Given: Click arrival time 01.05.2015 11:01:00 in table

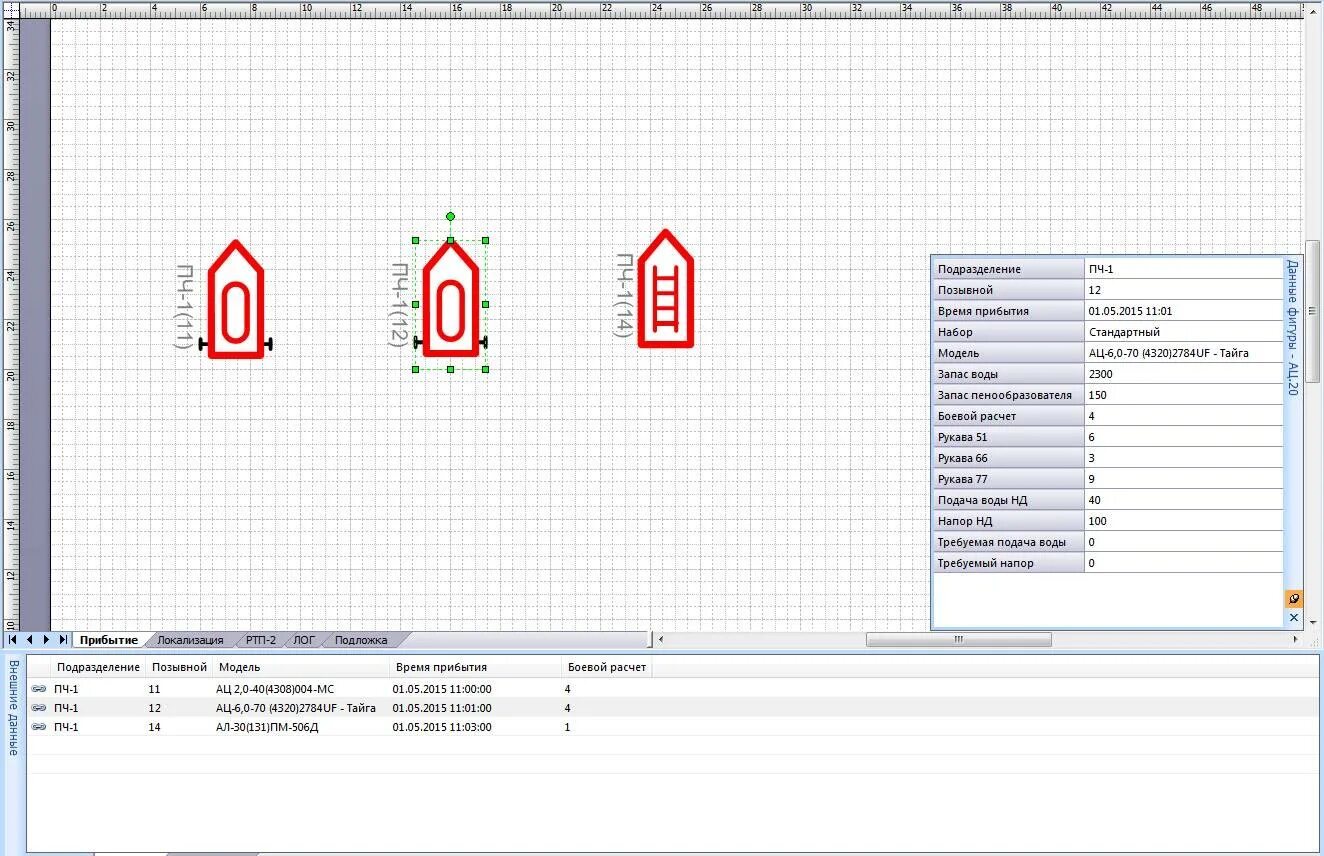Looking at the screenshot, I should [442, 708].
